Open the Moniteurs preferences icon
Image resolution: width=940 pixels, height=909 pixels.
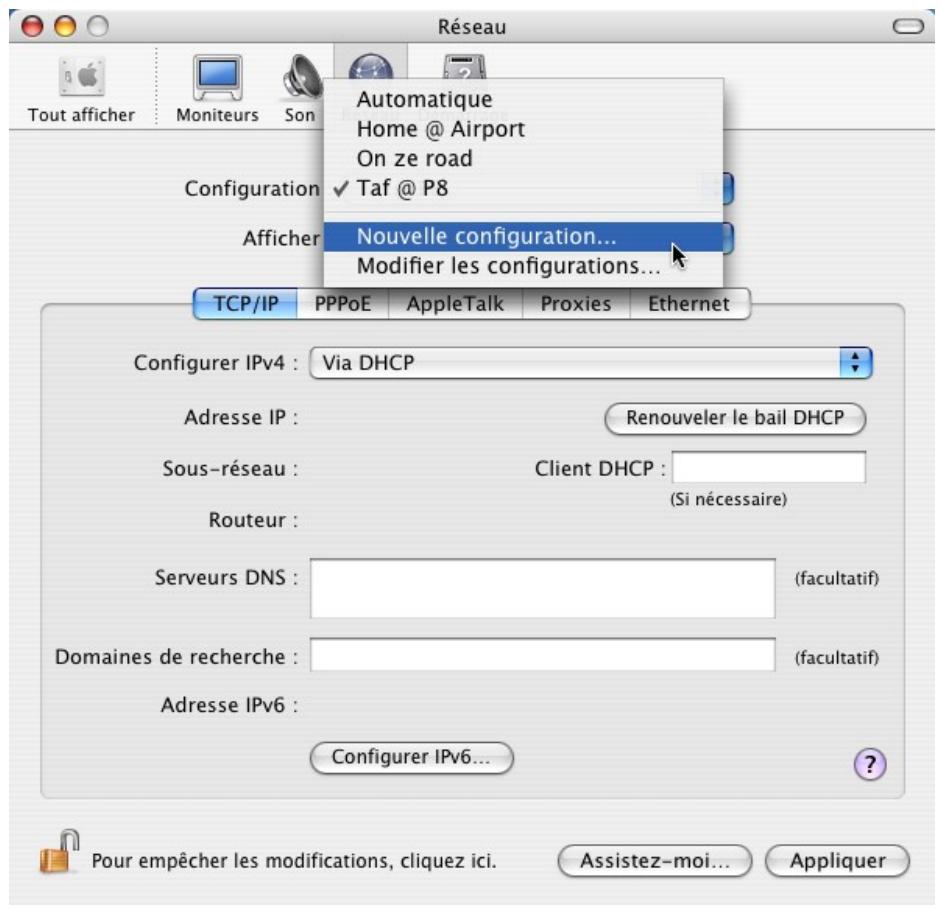pyautogui.click(x=217, y=77)
